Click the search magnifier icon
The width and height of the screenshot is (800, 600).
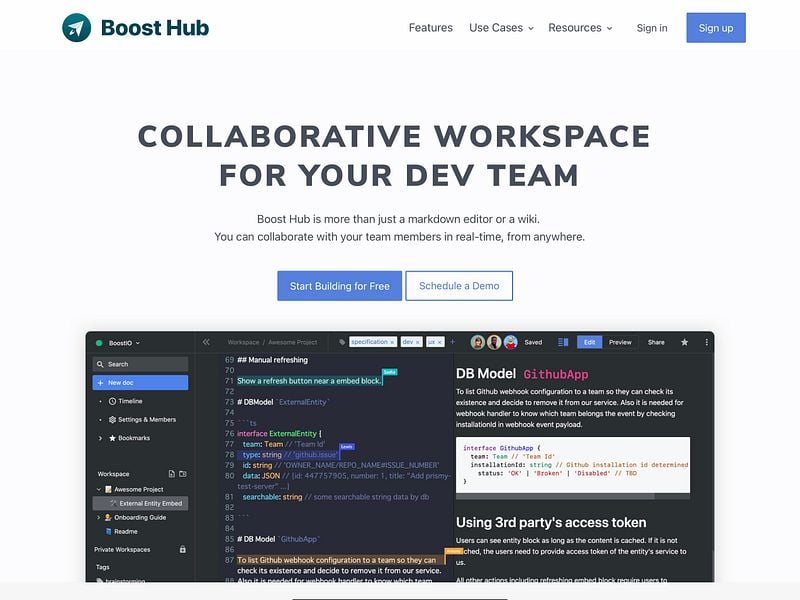(100, 364)
